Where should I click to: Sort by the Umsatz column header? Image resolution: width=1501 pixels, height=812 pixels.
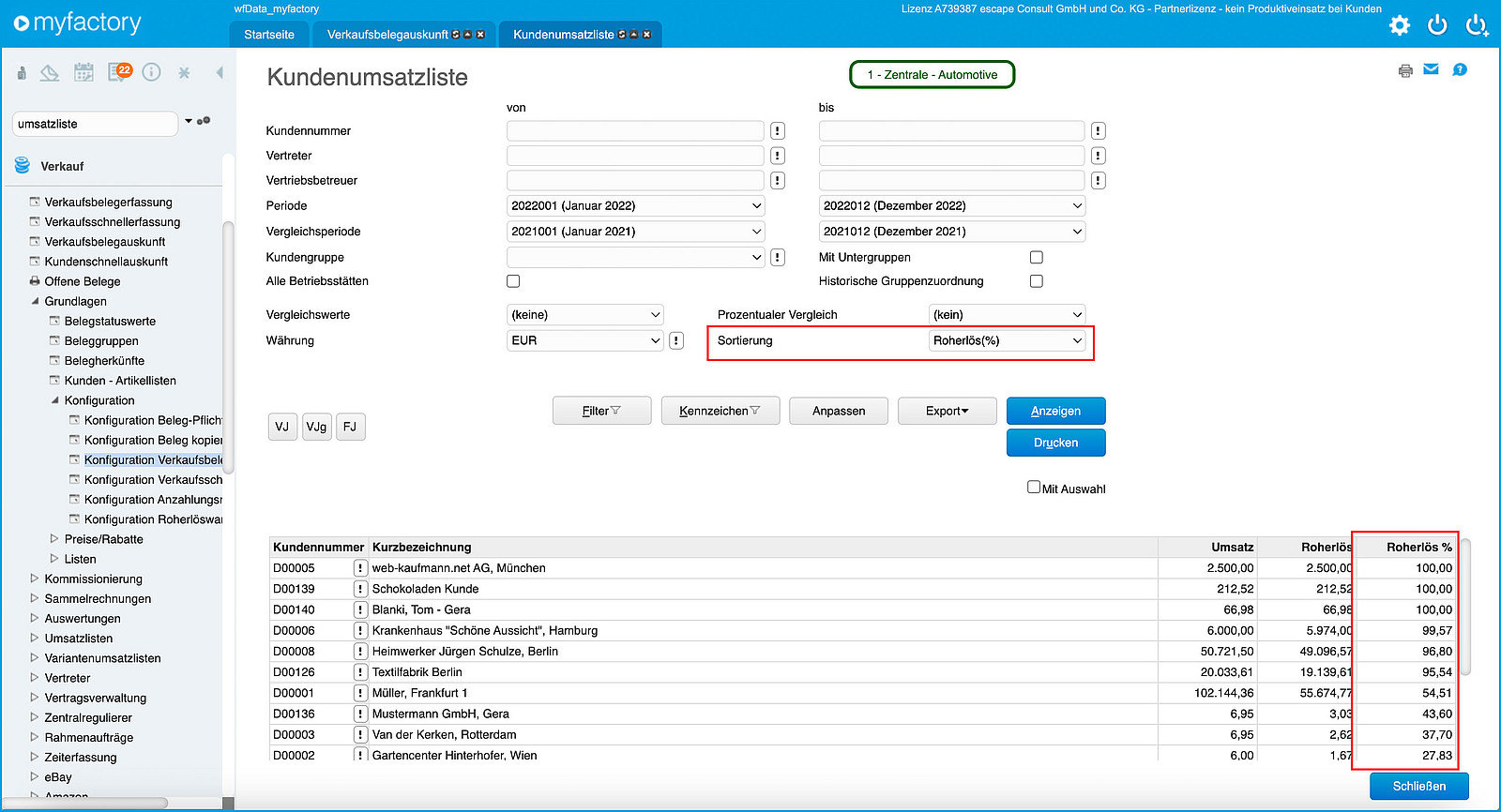coord(1232,547)
